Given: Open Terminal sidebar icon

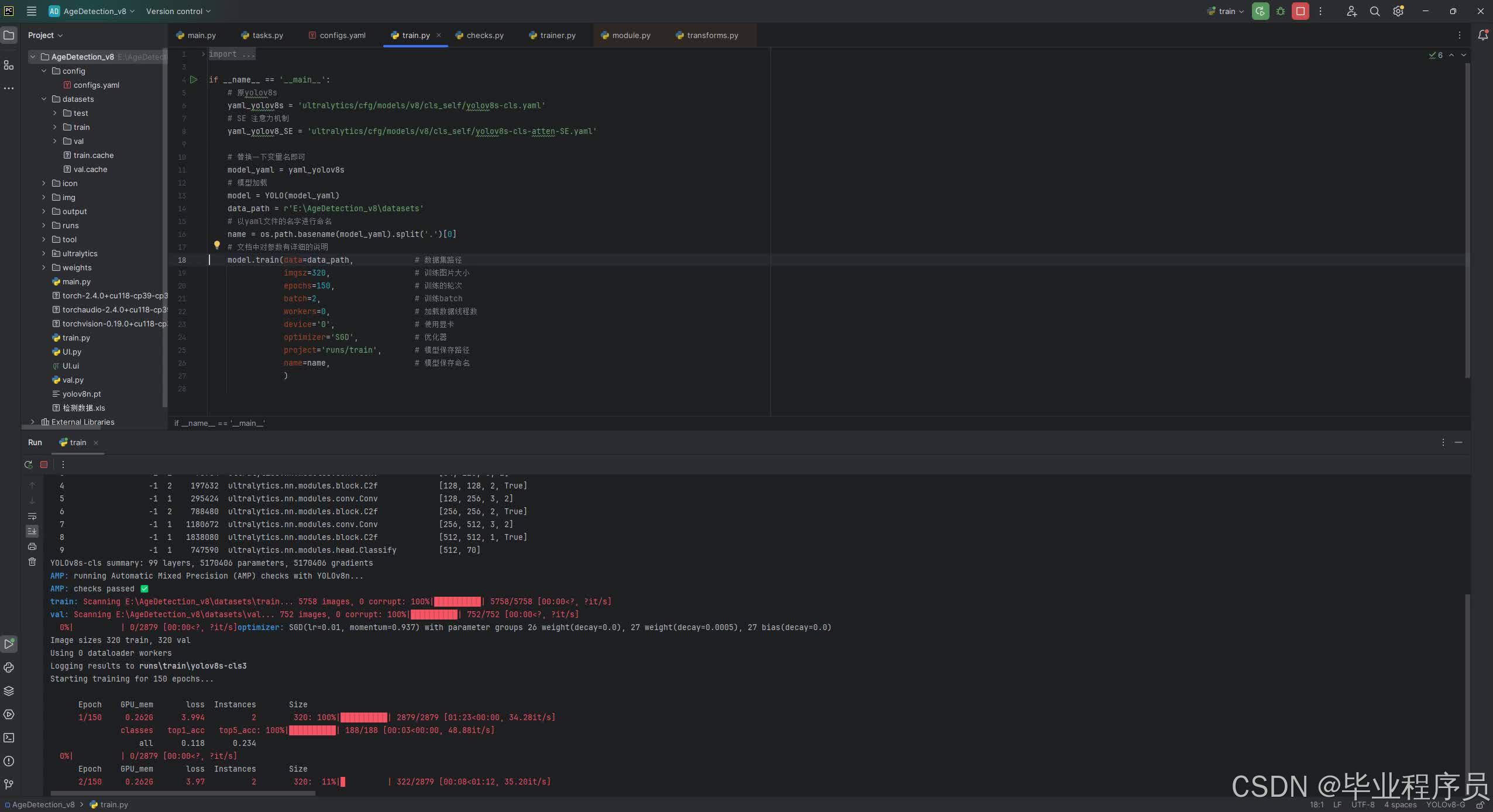Looking at the screenshot, I should coord(9,738).
